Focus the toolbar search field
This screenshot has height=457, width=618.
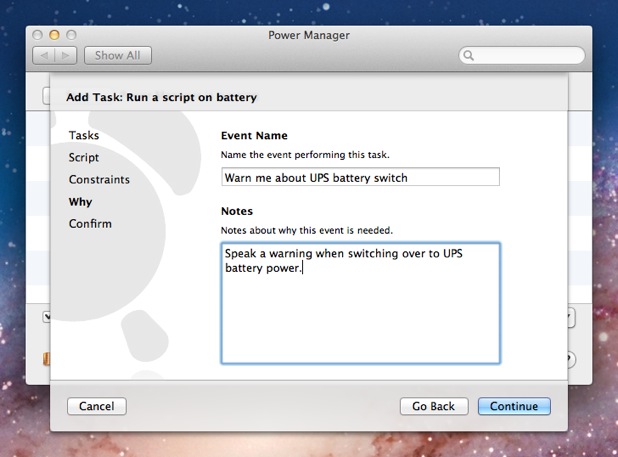tap(522, 56)
